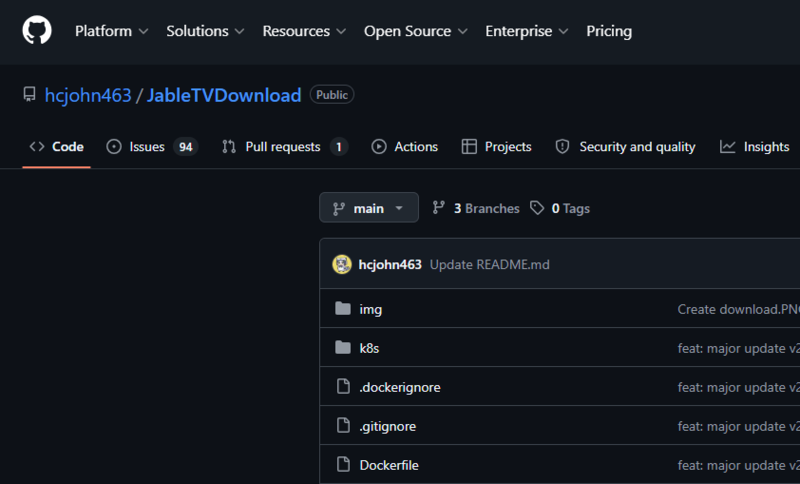Open the Projects tab
800x484 pixels.
pyautogui.click(x=496, y=147)
